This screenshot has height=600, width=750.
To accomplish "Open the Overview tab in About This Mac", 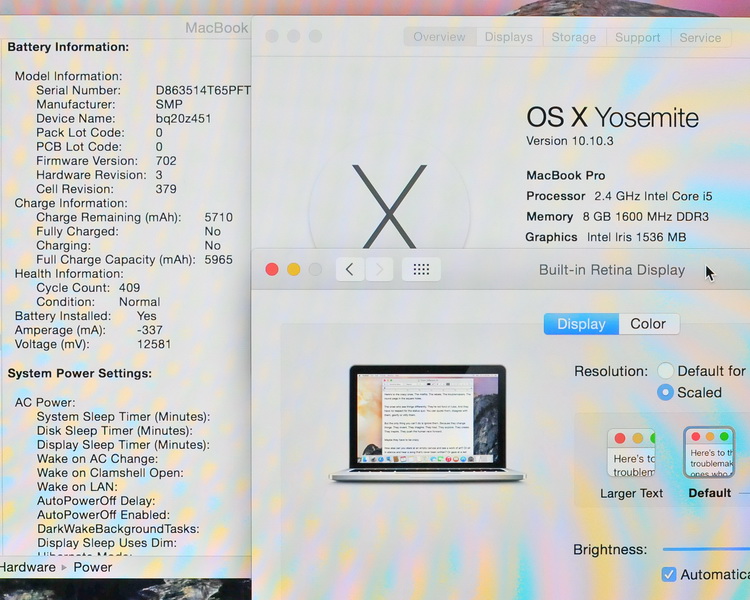I will pyautogui.click(x=439, y=37).
